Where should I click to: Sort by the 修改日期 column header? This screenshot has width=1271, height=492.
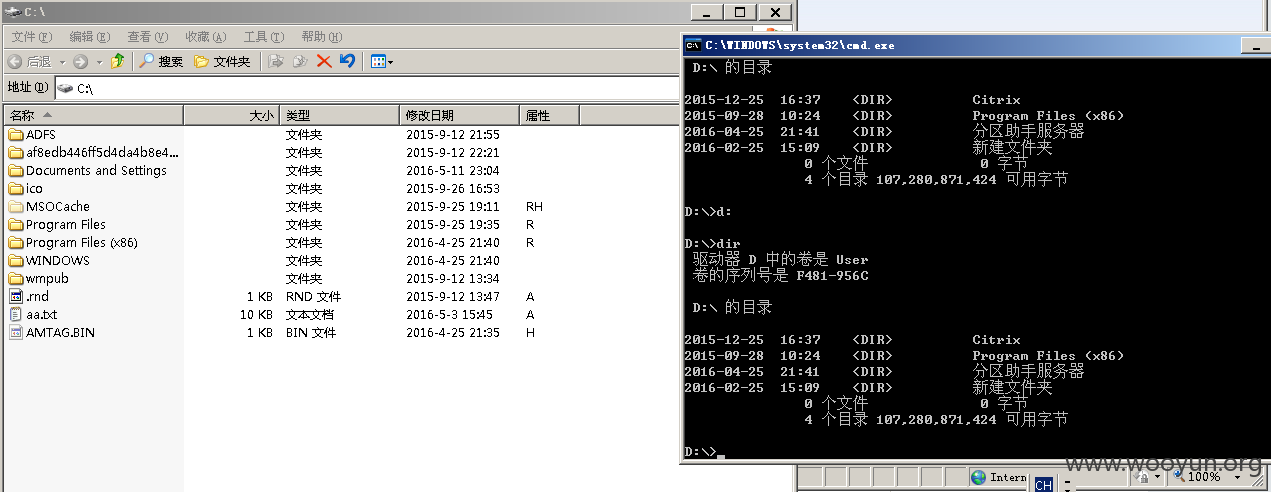tap(460, 115)
